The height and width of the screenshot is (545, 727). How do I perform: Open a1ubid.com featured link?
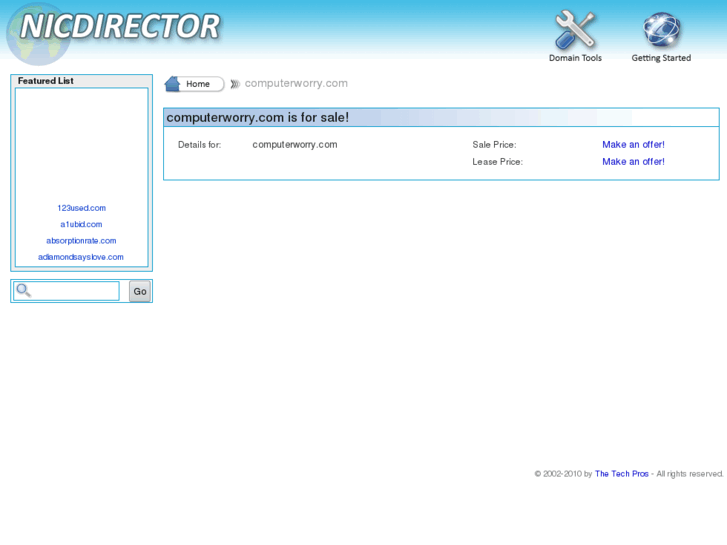[81, 224]
